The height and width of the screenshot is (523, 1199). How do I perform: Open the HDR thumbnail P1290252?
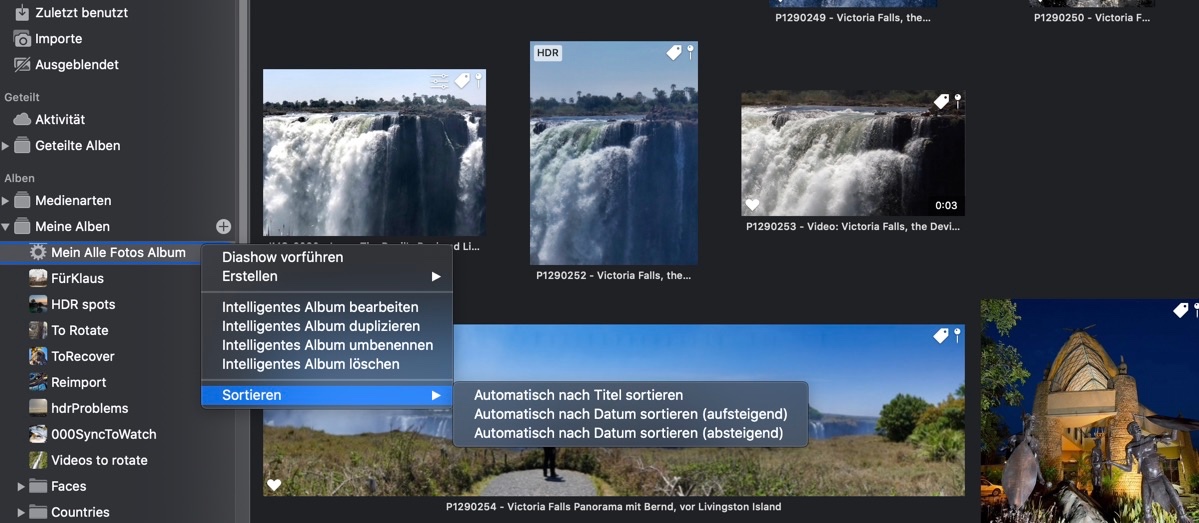pyautogui.click(x=613, y=153)
